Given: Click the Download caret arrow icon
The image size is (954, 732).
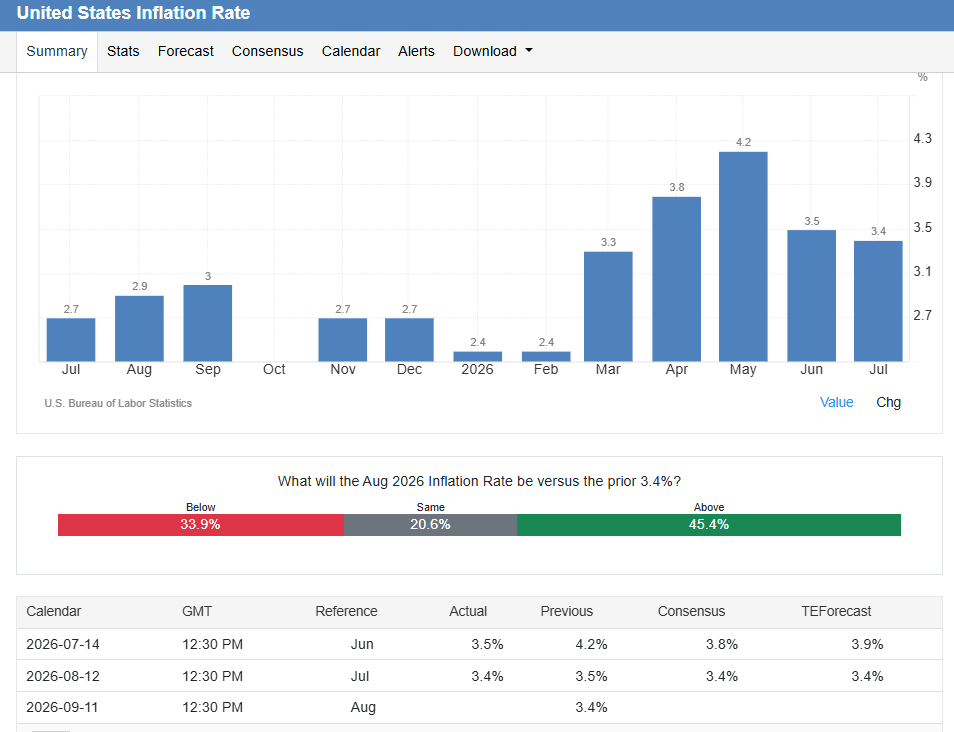Looking at the screenshot, I should (529, 51).
